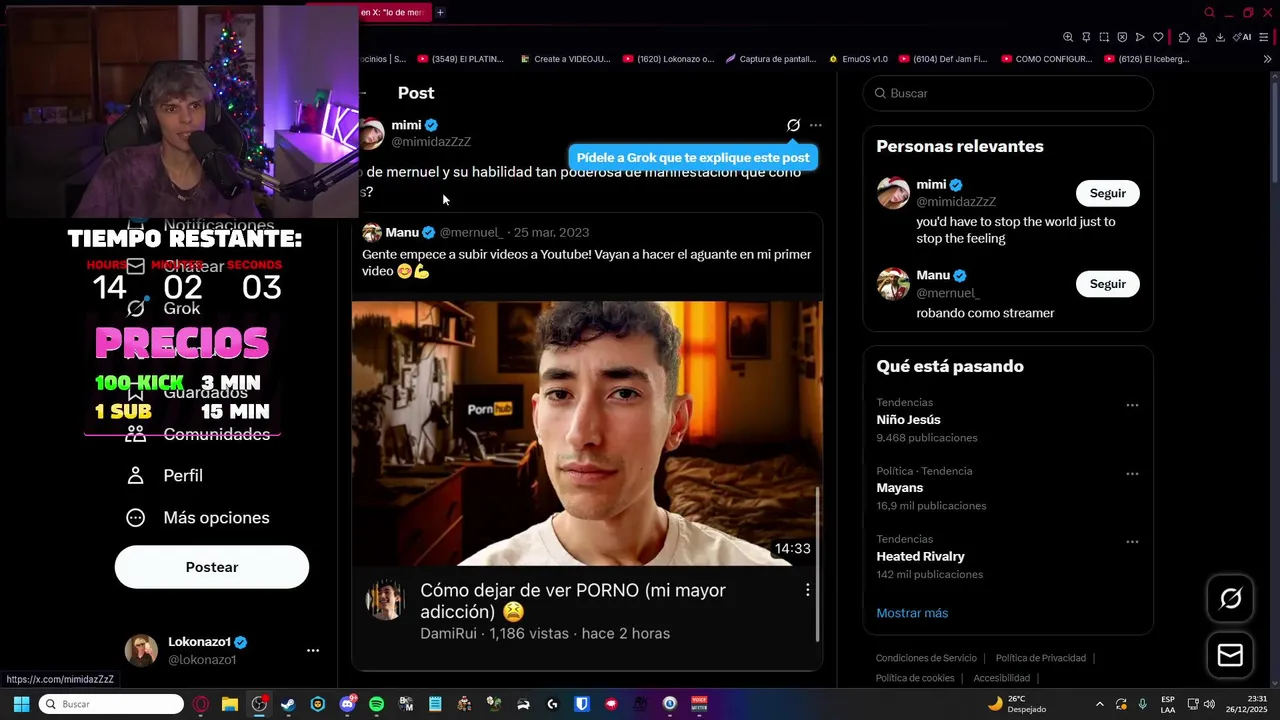Open the snapshot selection tool icon

pos(1104,37)
